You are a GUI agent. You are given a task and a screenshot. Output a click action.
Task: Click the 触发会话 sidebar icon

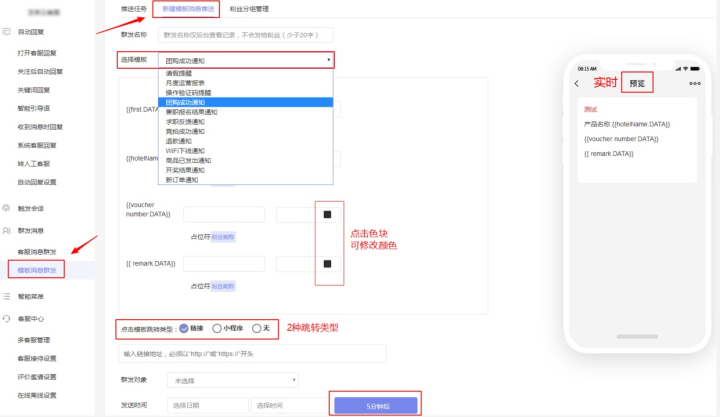(6, 208)
